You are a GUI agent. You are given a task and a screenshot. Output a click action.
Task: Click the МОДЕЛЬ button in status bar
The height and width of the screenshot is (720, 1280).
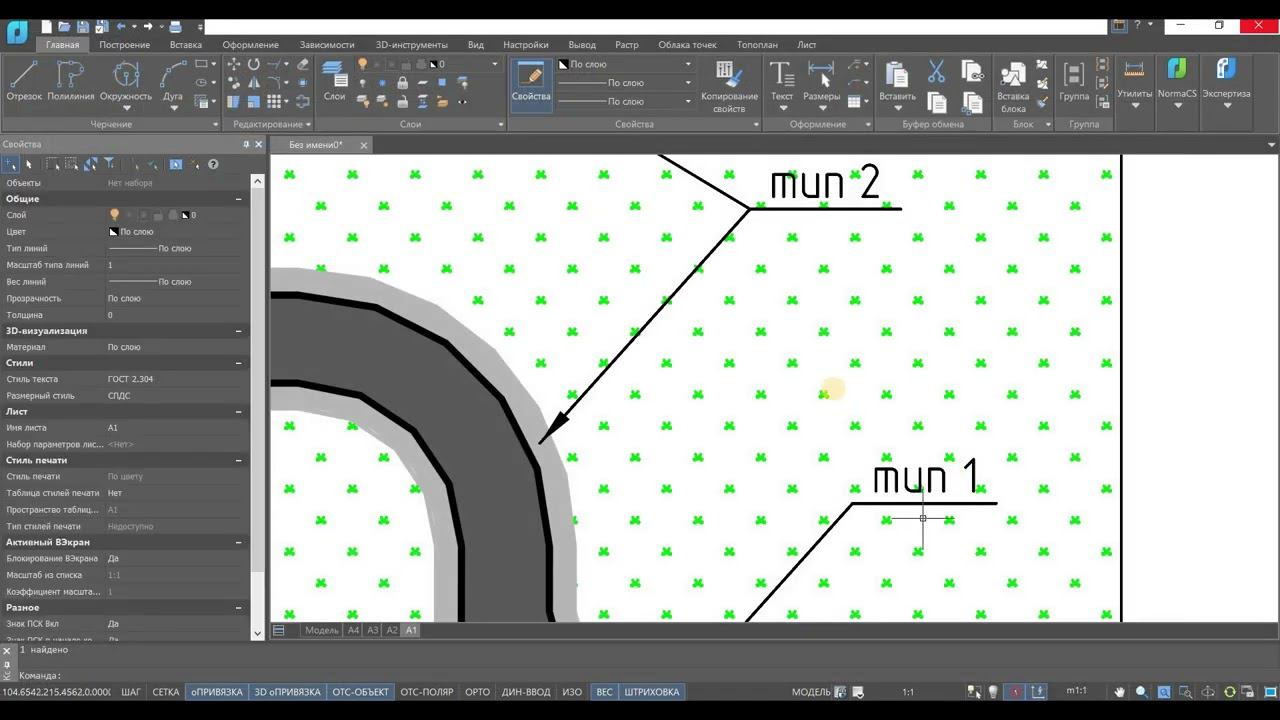coord(811,692)
